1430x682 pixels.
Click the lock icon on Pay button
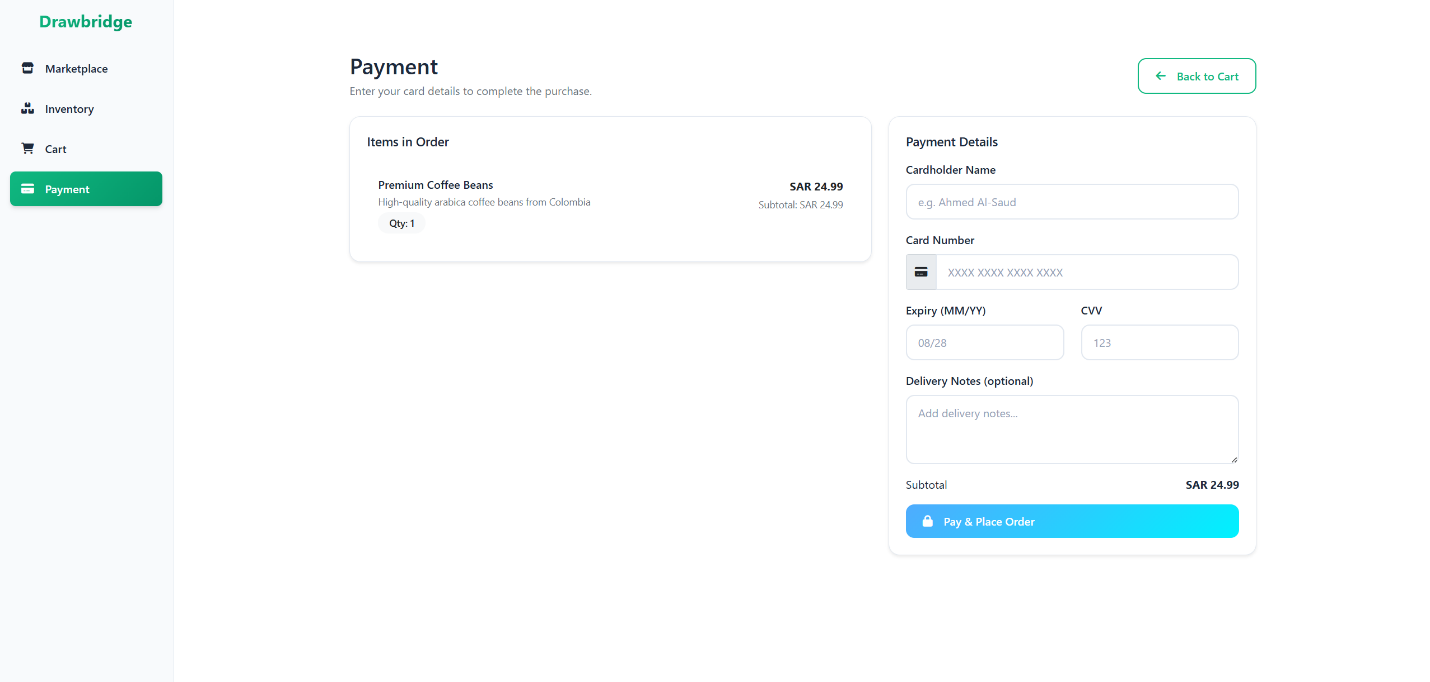pos(927,522)
